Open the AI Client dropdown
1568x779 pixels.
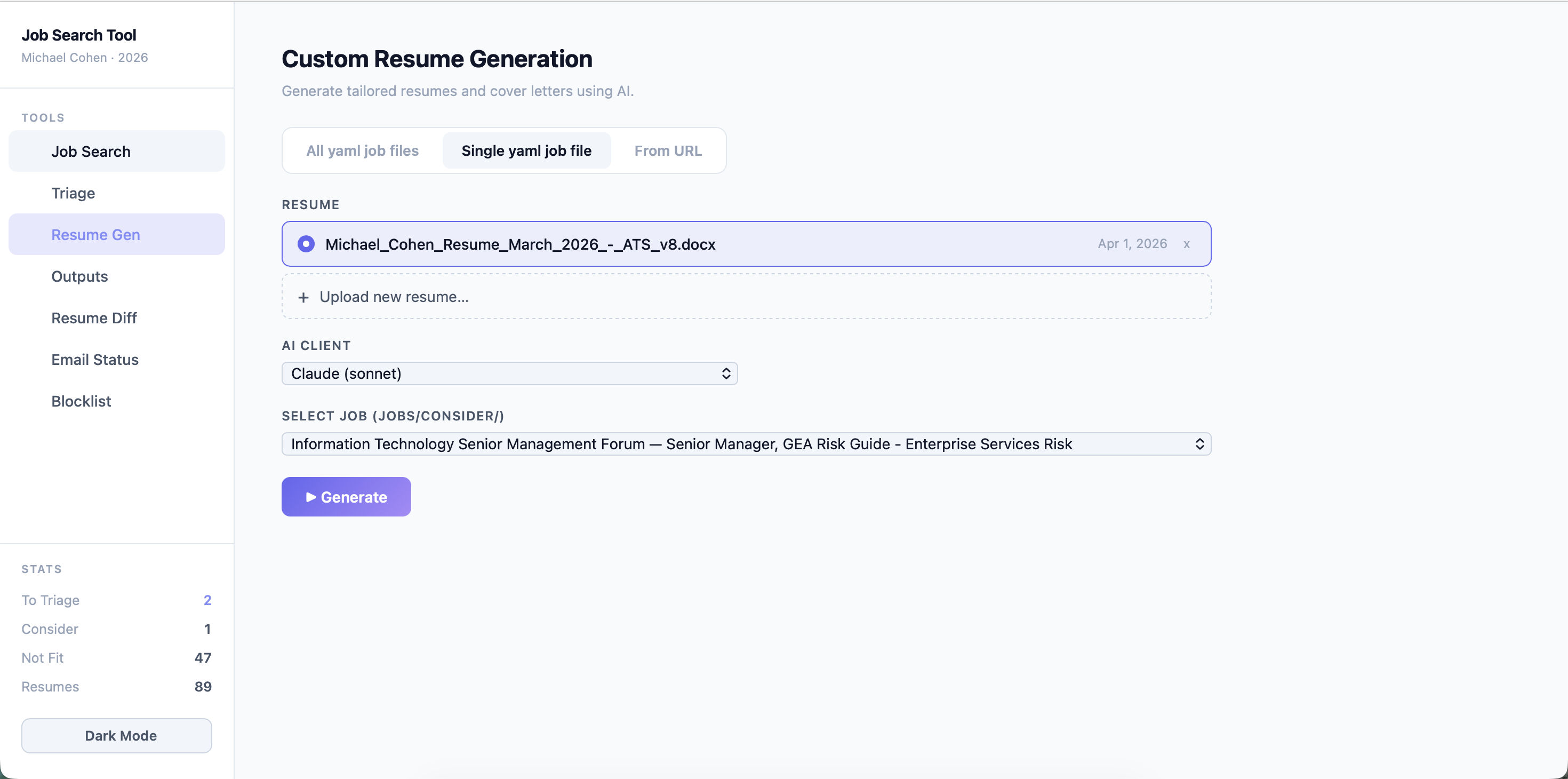(509, 373)
